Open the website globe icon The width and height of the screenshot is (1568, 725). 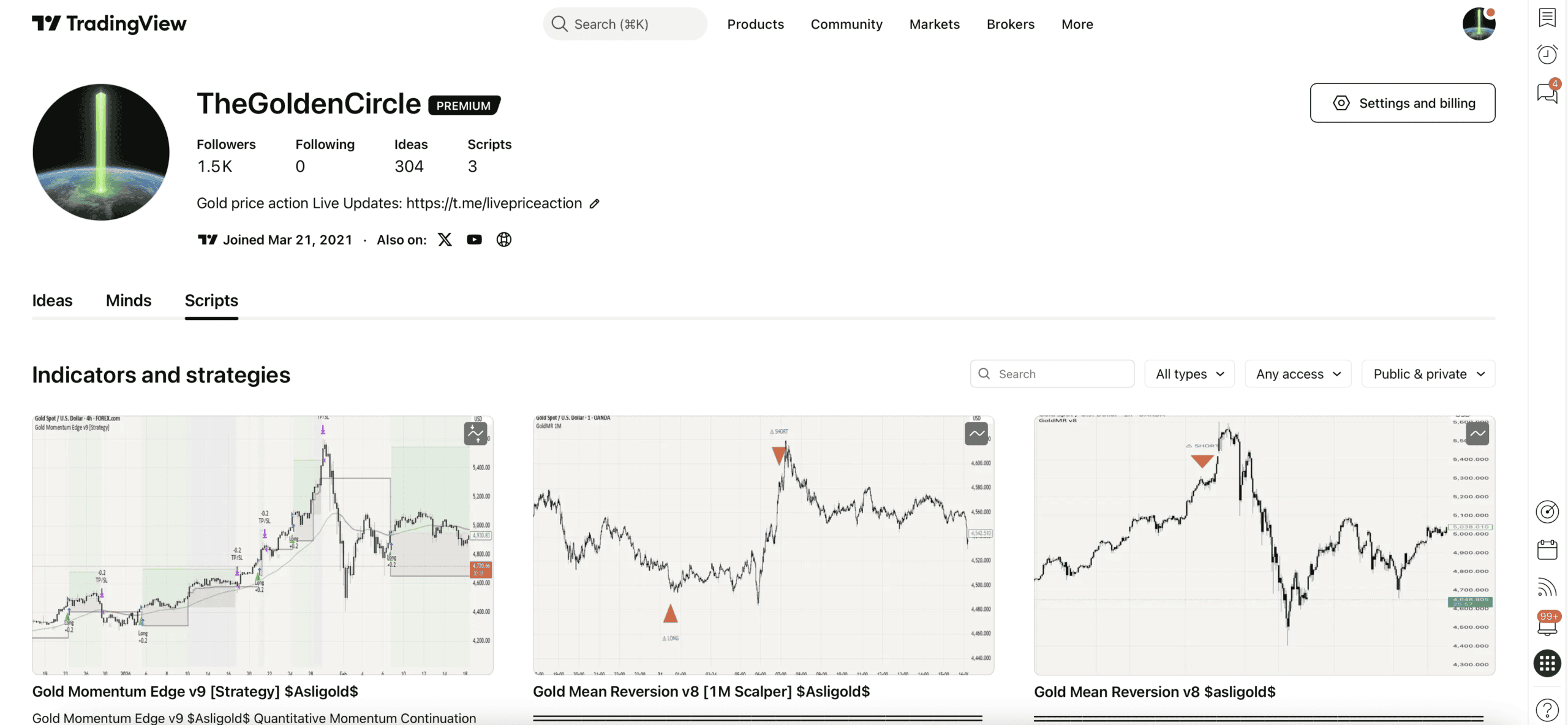pyautogui.click(x=504, y=239)
